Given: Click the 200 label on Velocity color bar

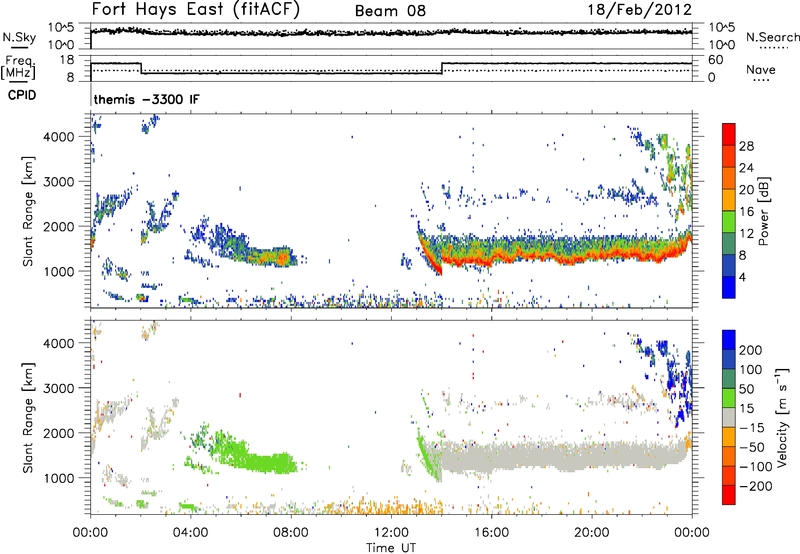Looking at the screenshot, I should [751, 350].
